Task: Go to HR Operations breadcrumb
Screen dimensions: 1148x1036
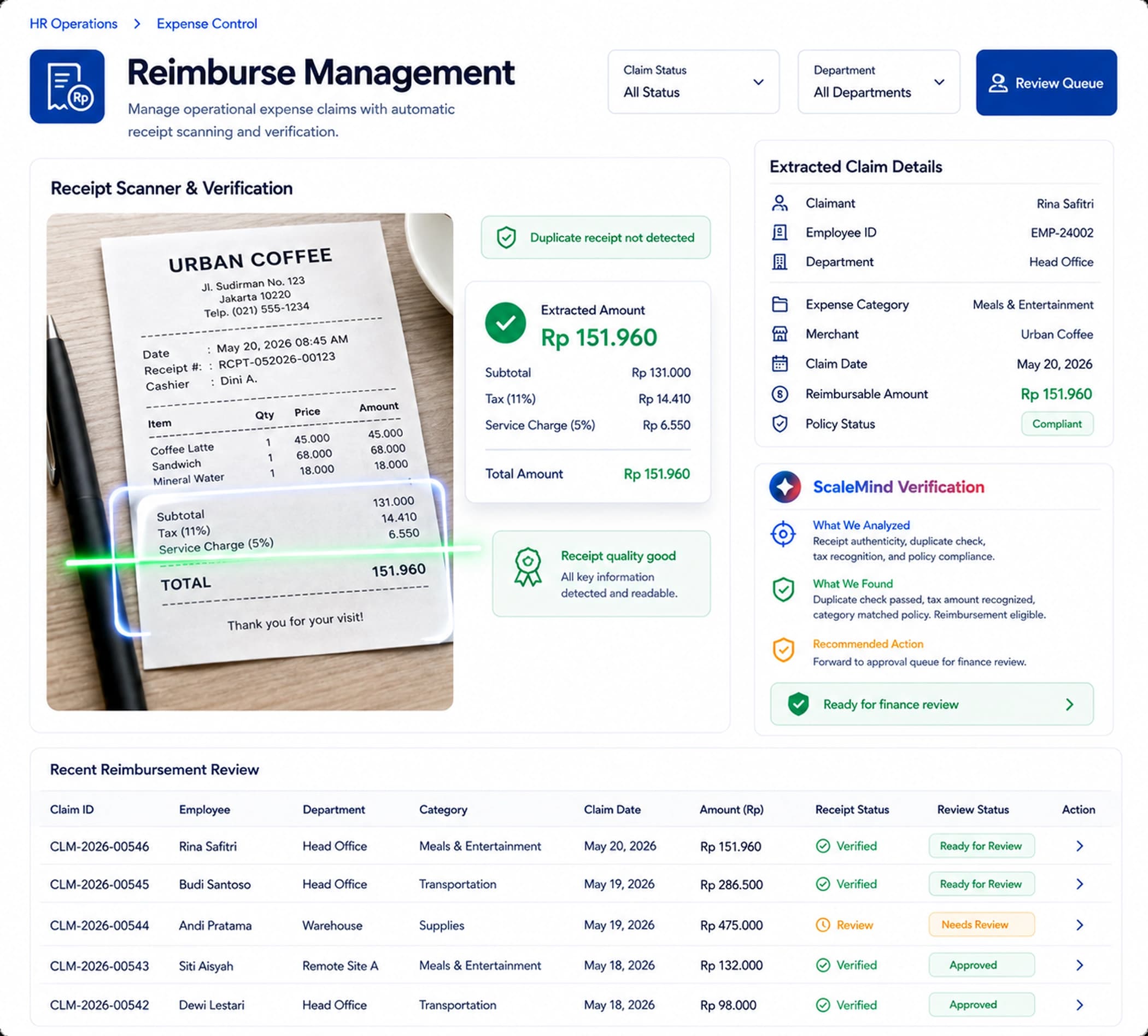Action: point(73,24)
